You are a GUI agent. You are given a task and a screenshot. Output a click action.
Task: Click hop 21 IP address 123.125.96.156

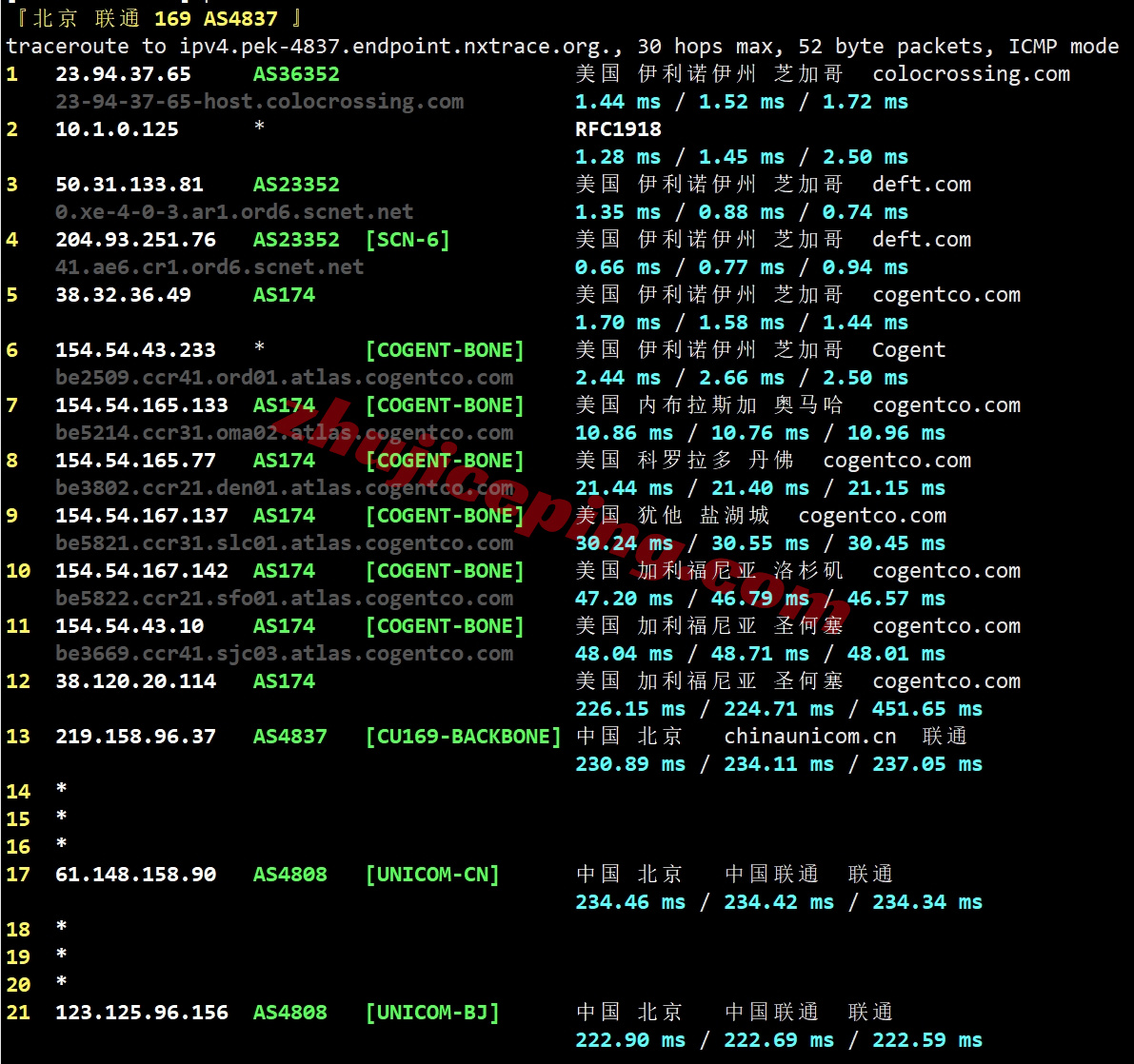(x=142, y=1014)
